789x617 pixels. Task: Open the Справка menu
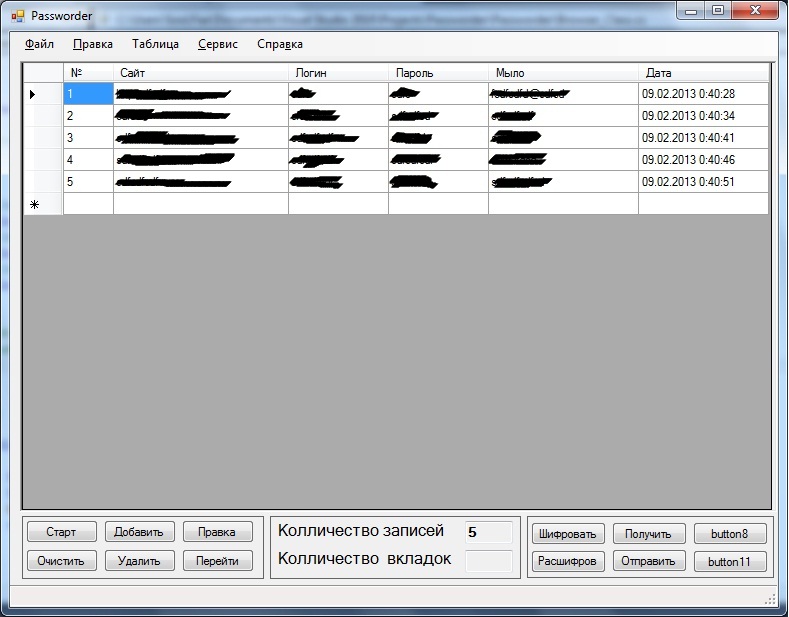pyautogui.click(x=280, y=44)
